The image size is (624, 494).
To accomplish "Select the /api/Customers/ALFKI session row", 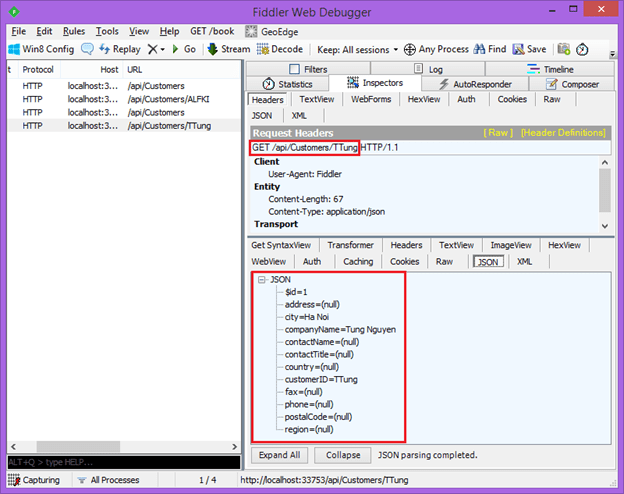I will tap(124, 99).
